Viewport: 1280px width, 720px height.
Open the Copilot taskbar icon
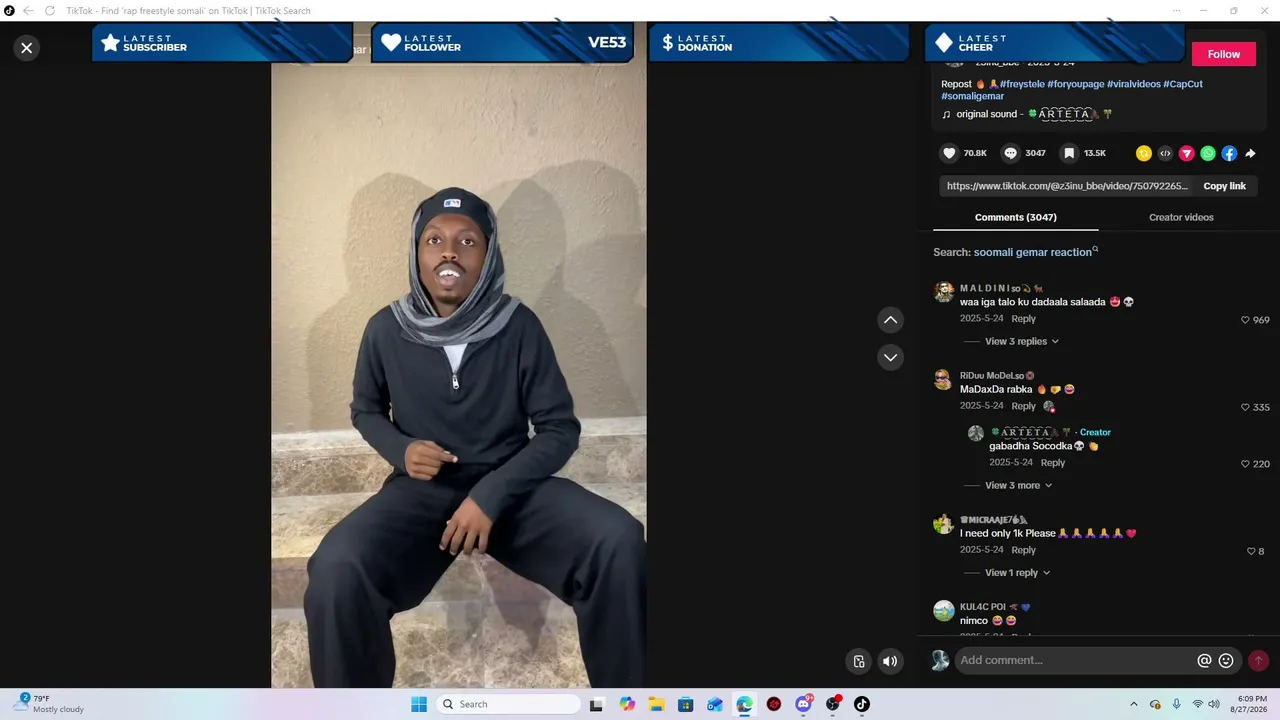[x=627, y=704]
